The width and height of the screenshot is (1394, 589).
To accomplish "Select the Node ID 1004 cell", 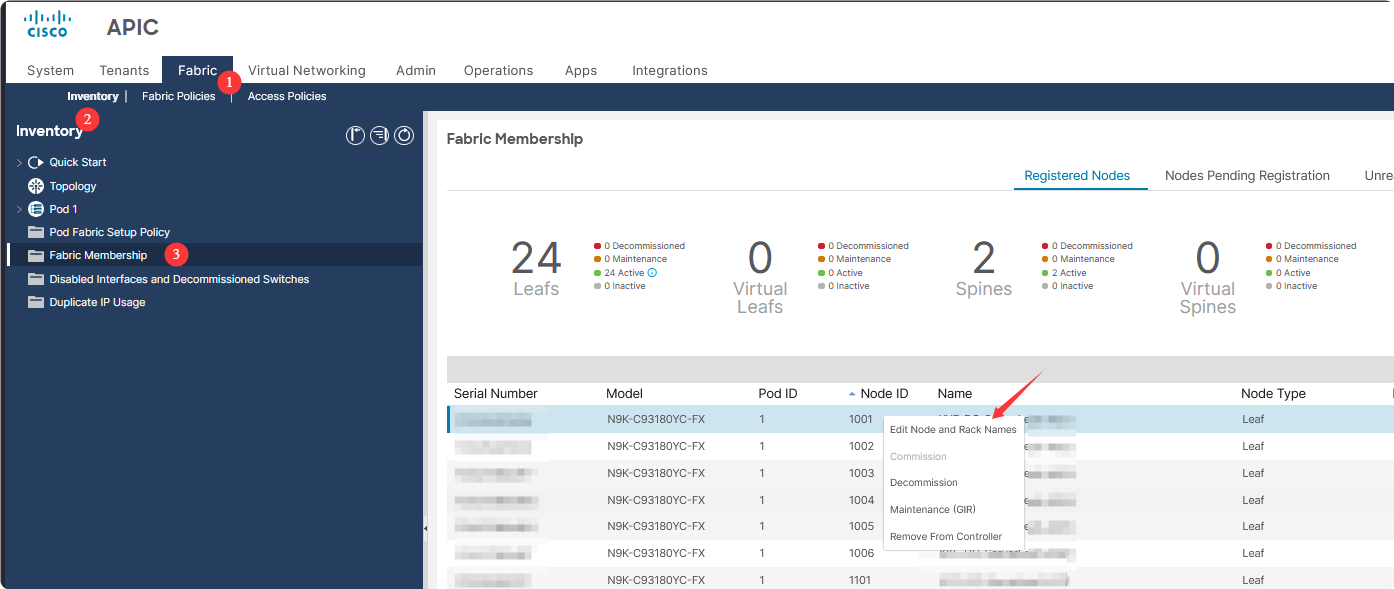I will 861,500.
